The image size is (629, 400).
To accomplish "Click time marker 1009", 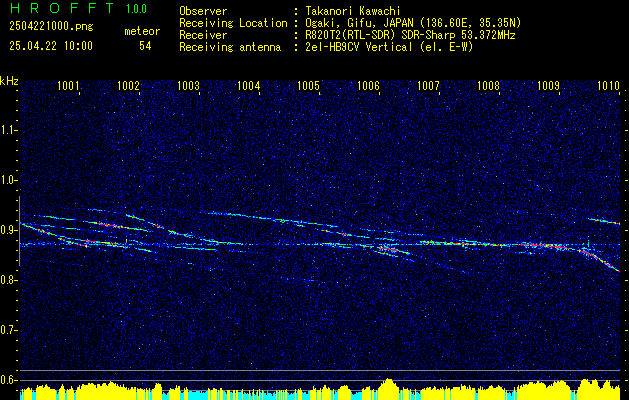I will 548,85.
